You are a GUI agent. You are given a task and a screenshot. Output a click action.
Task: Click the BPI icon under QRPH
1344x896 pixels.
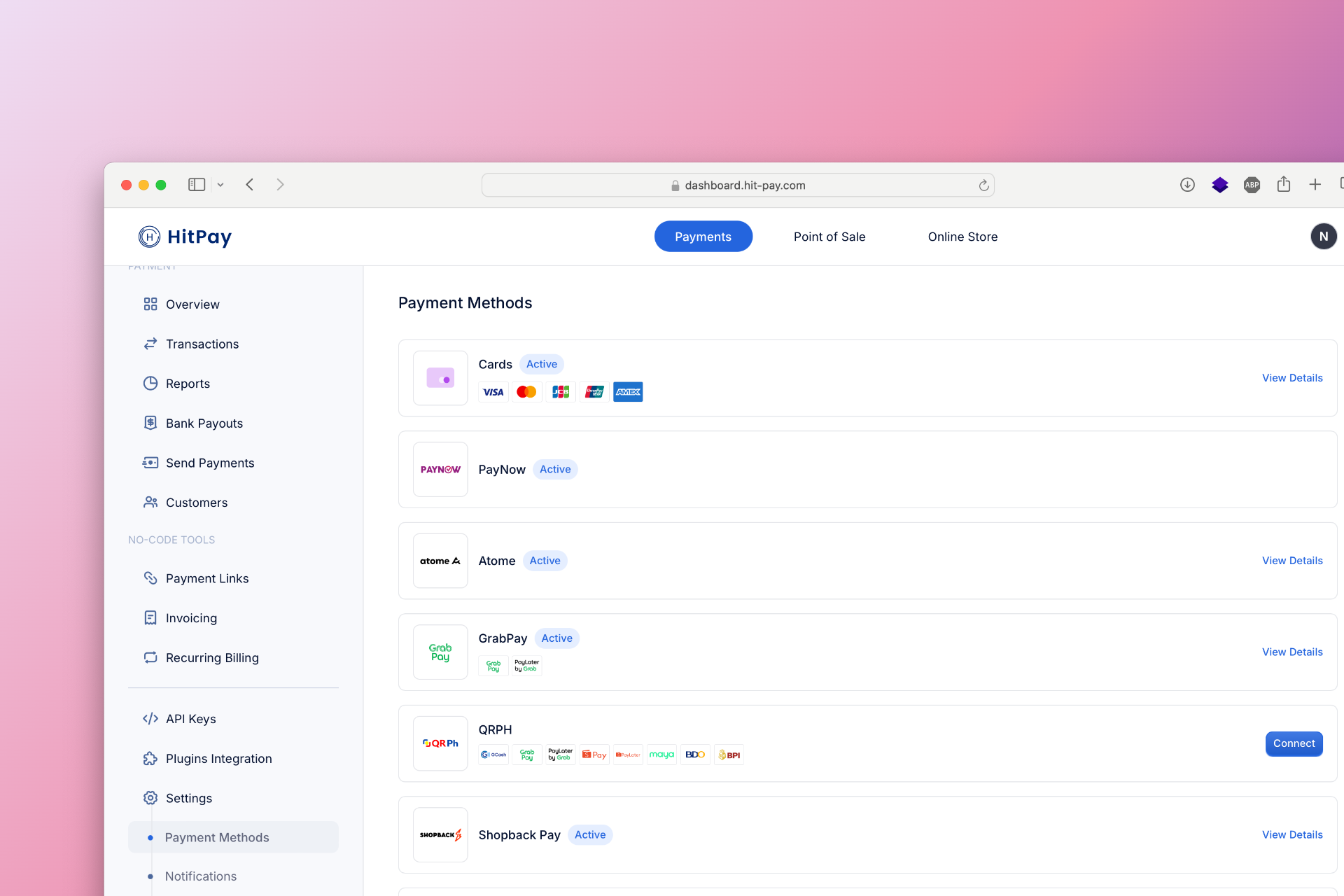(729, 755)
